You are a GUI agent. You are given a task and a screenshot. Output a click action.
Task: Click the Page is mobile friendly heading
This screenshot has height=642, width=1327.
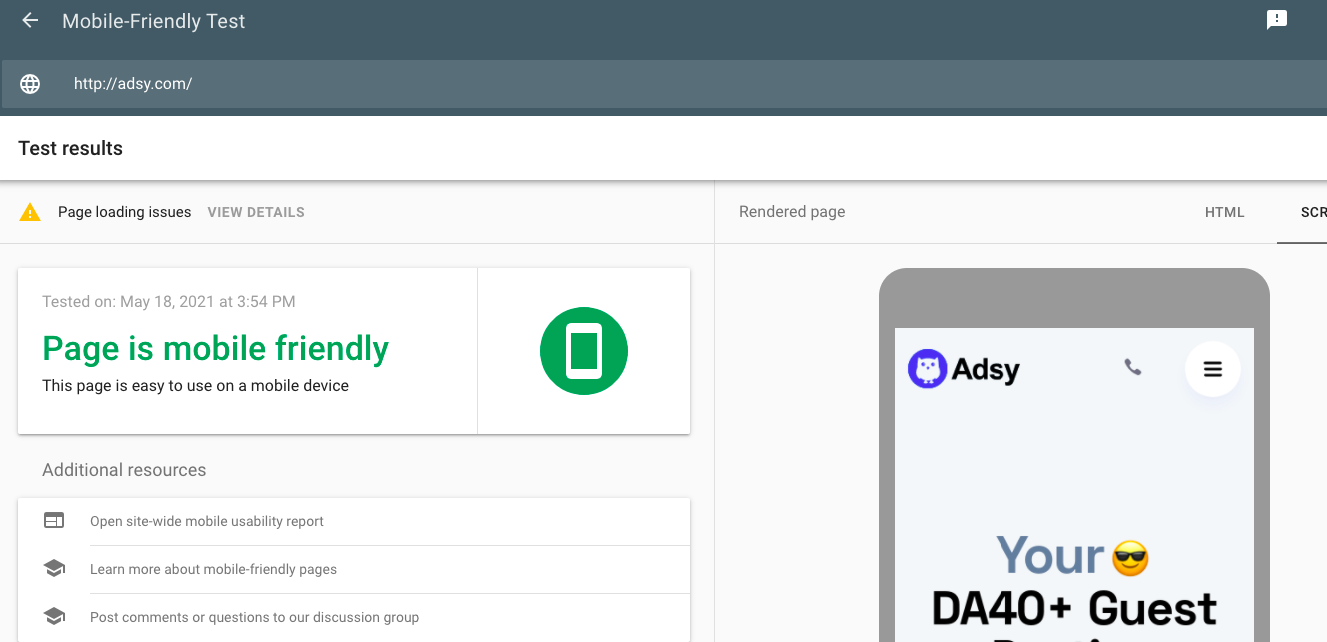coord(215,348)
